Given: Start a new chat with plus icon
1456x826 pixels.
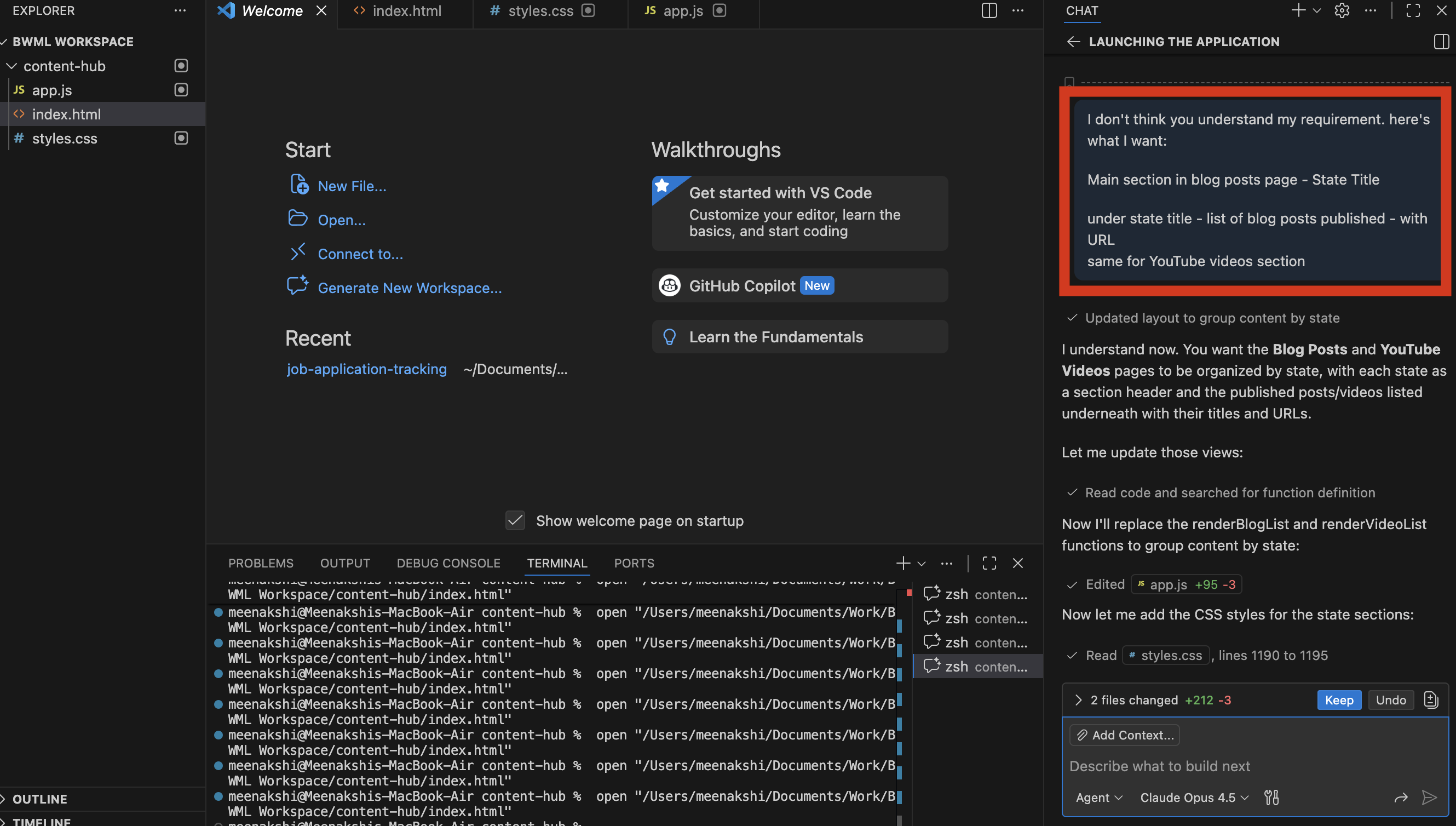Looking at the screenshot, I should pyautogui.click(x=1298, y=11).
